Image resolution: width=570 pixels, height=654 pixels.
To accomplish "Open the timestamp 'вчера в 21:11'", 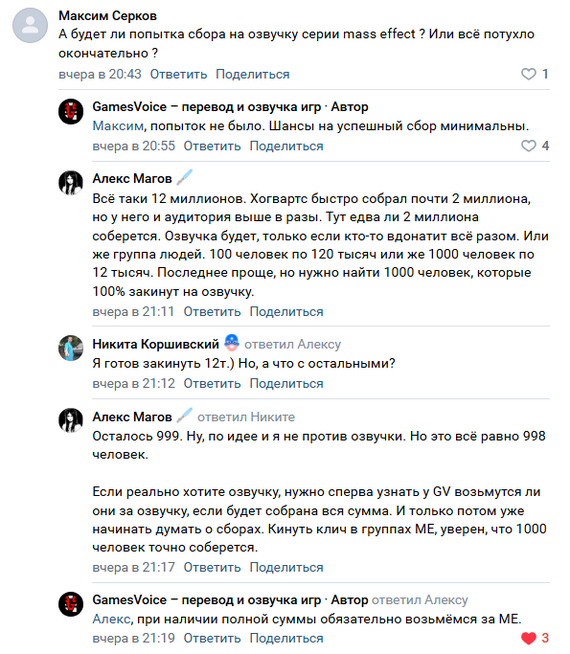I will 133,312.
